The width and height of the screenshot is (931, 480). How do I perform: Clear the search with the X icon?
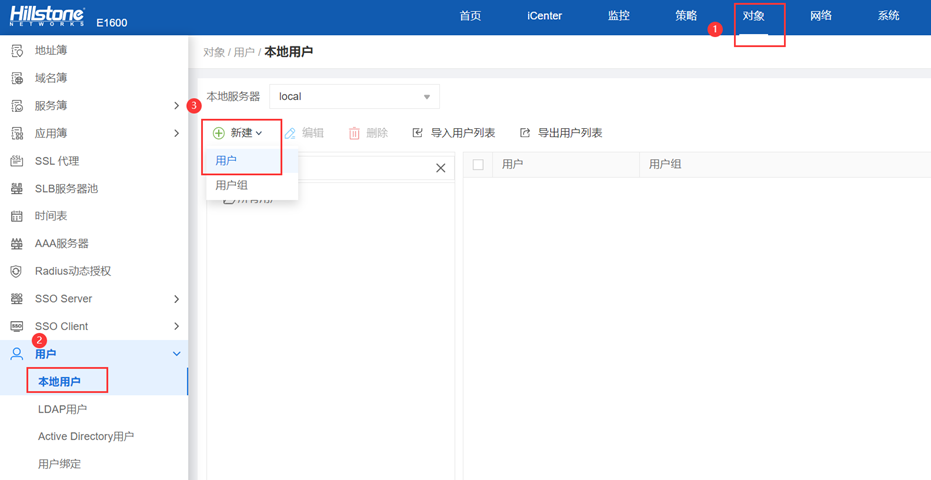[x=441, y=168]
